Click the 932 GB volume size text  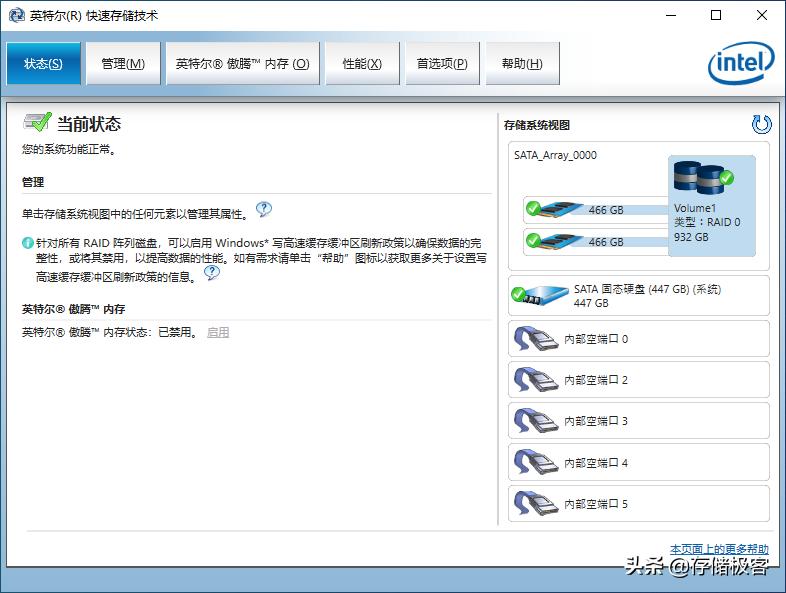(691, 237)
